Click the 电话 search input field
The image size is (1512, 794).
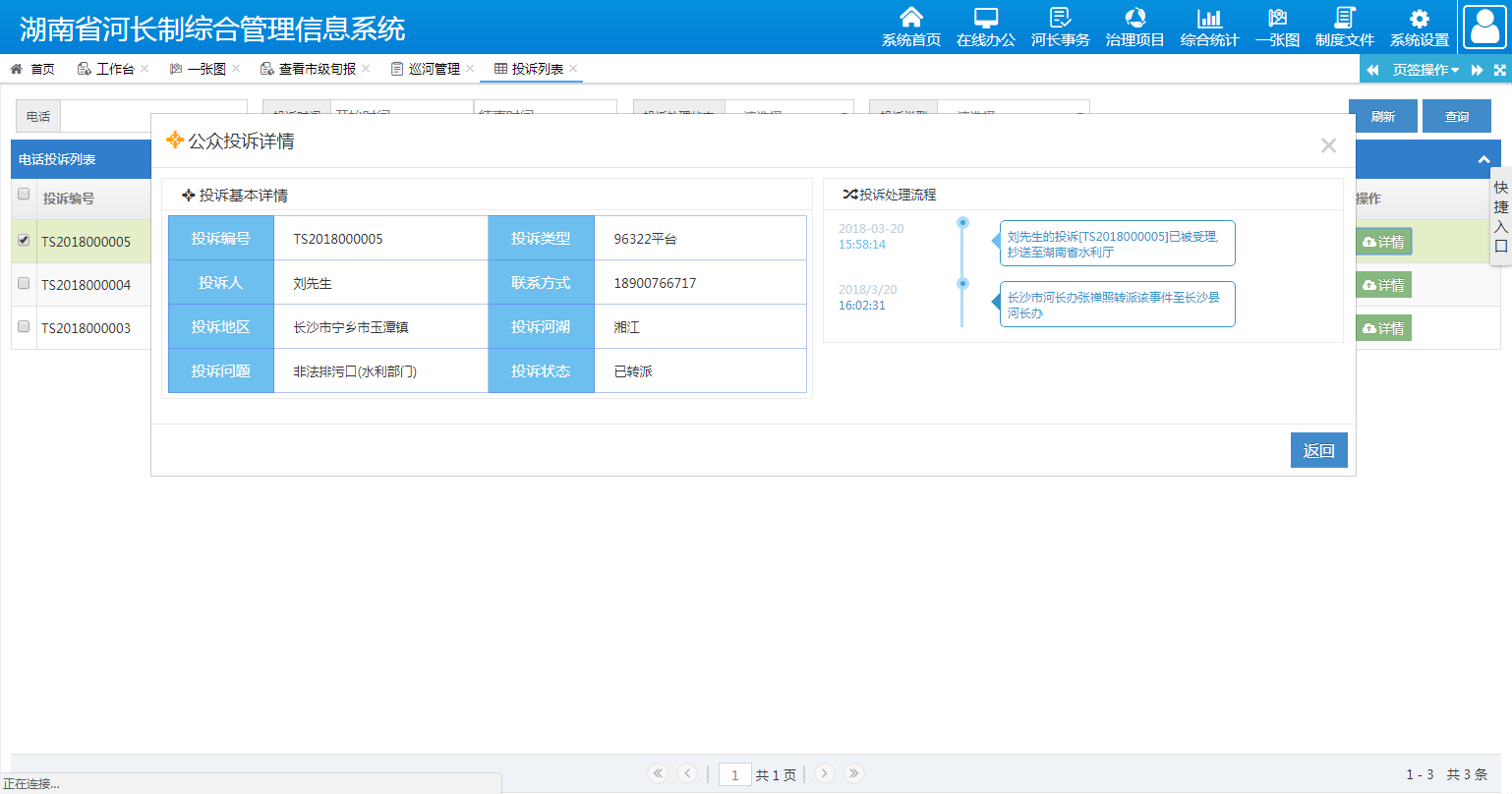154,116
